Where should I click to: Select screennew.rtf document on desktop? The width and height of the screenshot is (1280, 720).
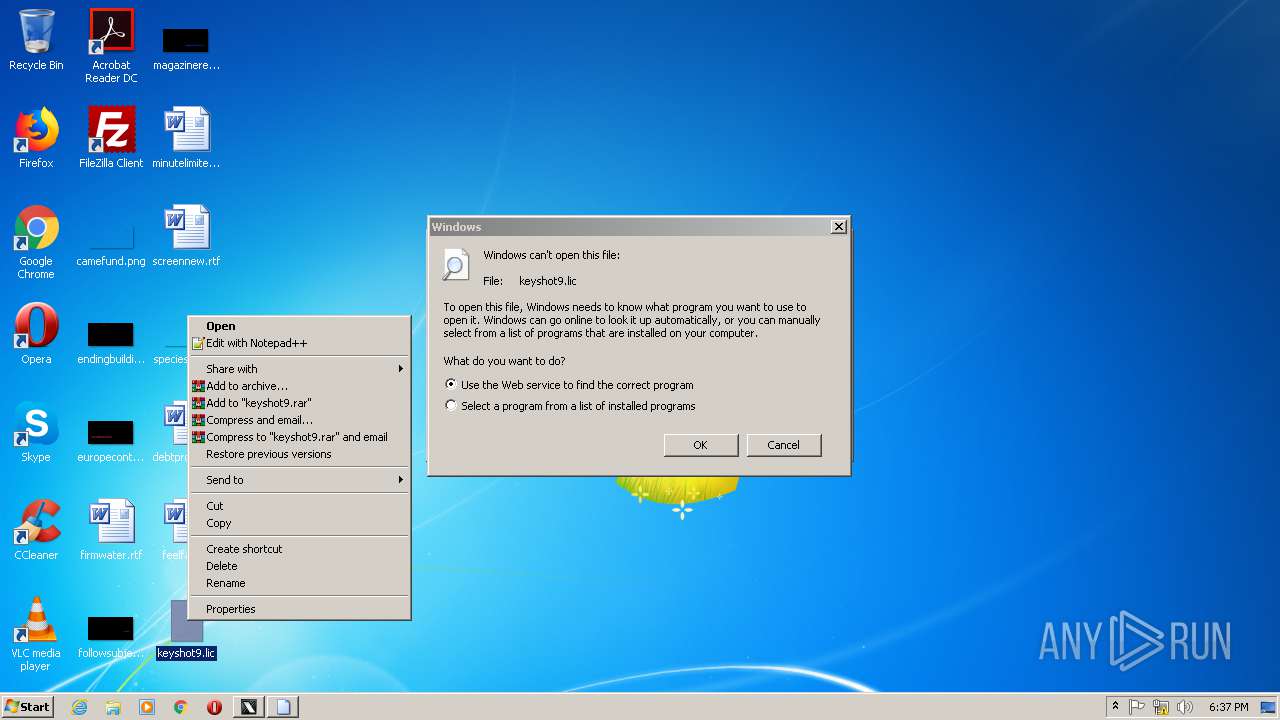(186, 236)
